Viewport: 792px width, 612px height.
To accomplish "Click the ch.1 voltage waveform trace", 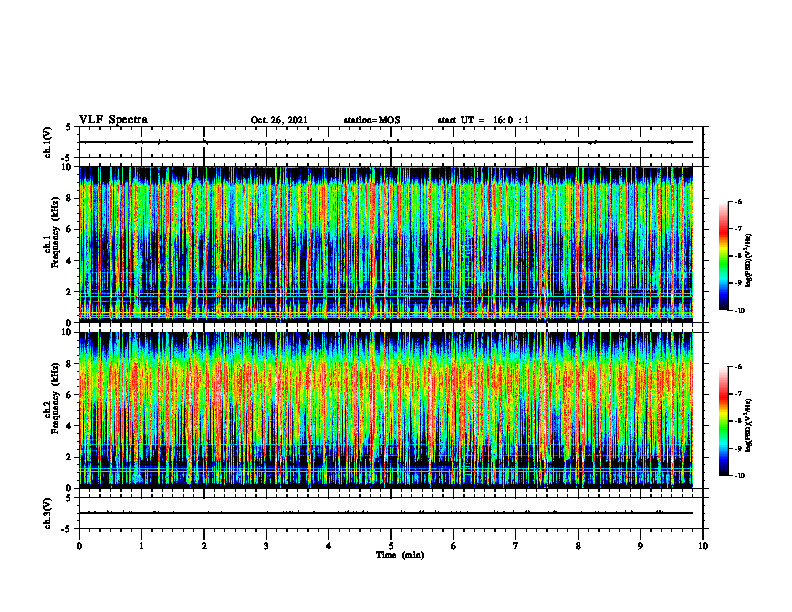I will pyautogui.click(x=386, y=142).
